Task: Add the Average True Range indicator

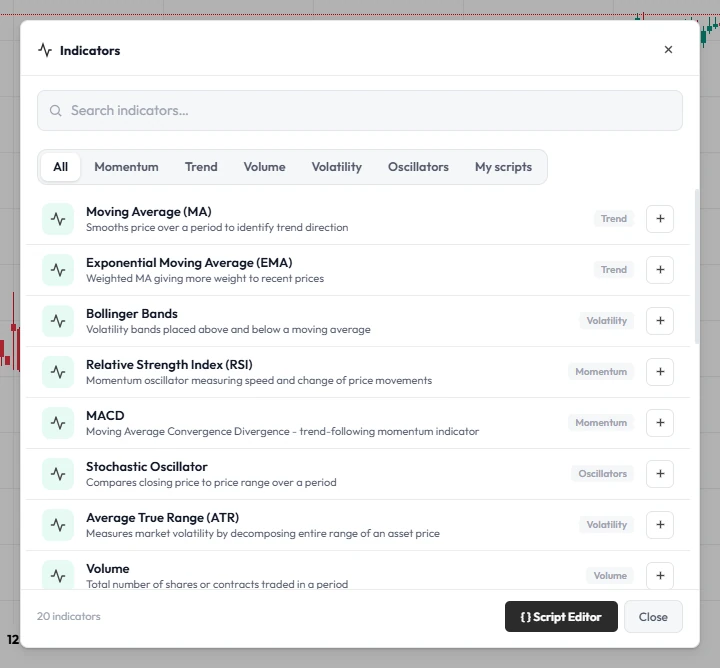Action: pyautogui.click(x=660, y=525)
